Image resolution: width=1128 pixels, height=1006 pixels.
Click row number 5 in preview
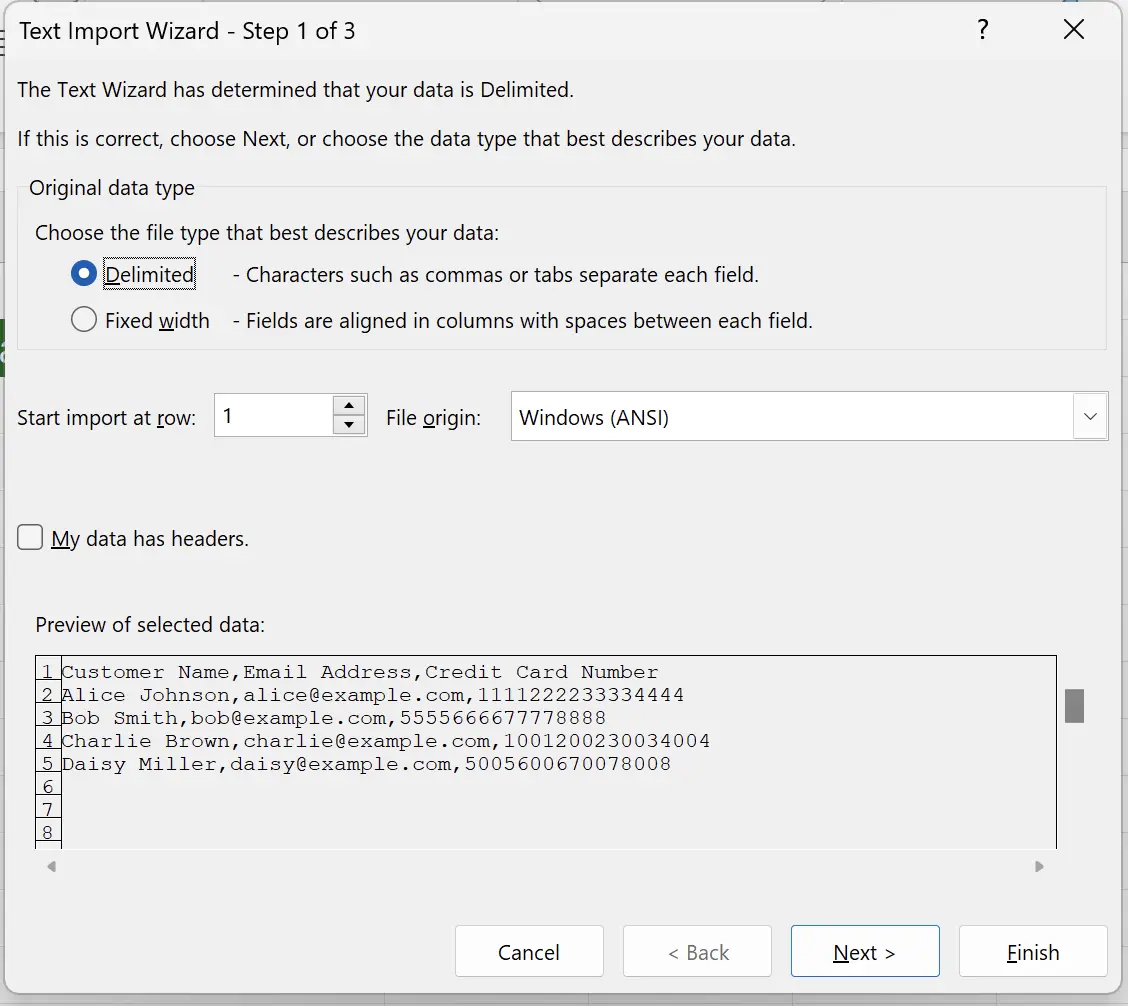pos(46,763)
